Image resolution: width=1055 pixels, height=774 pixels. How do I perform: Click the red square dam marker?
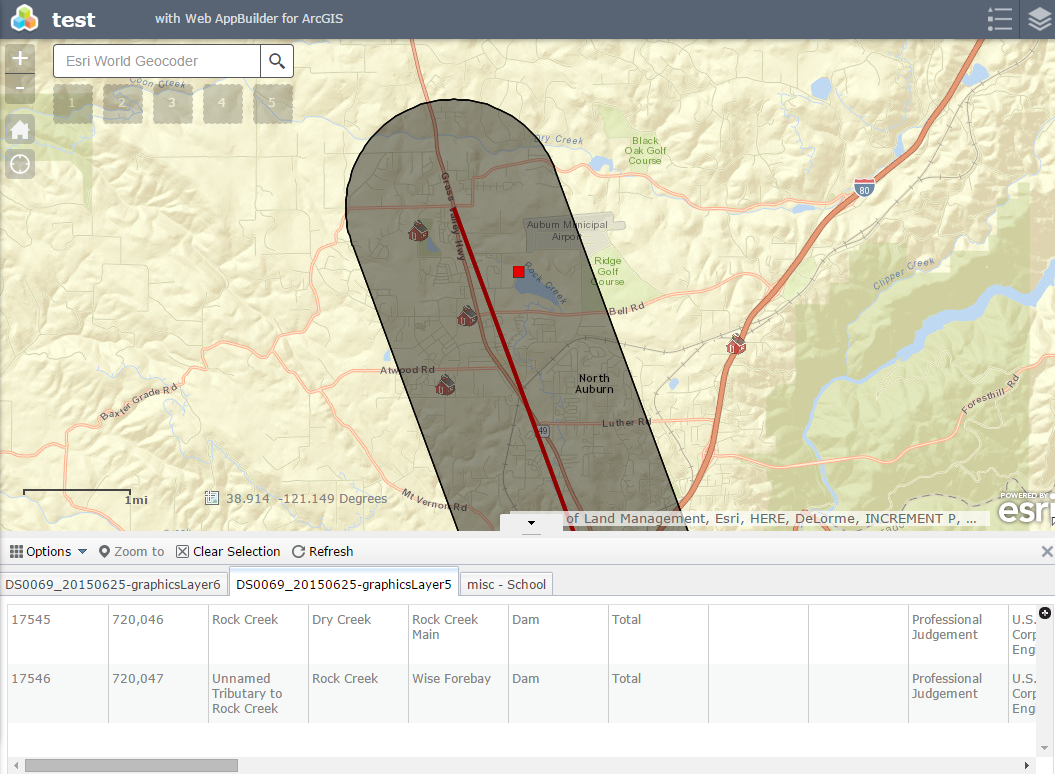[x=519, y=272]
